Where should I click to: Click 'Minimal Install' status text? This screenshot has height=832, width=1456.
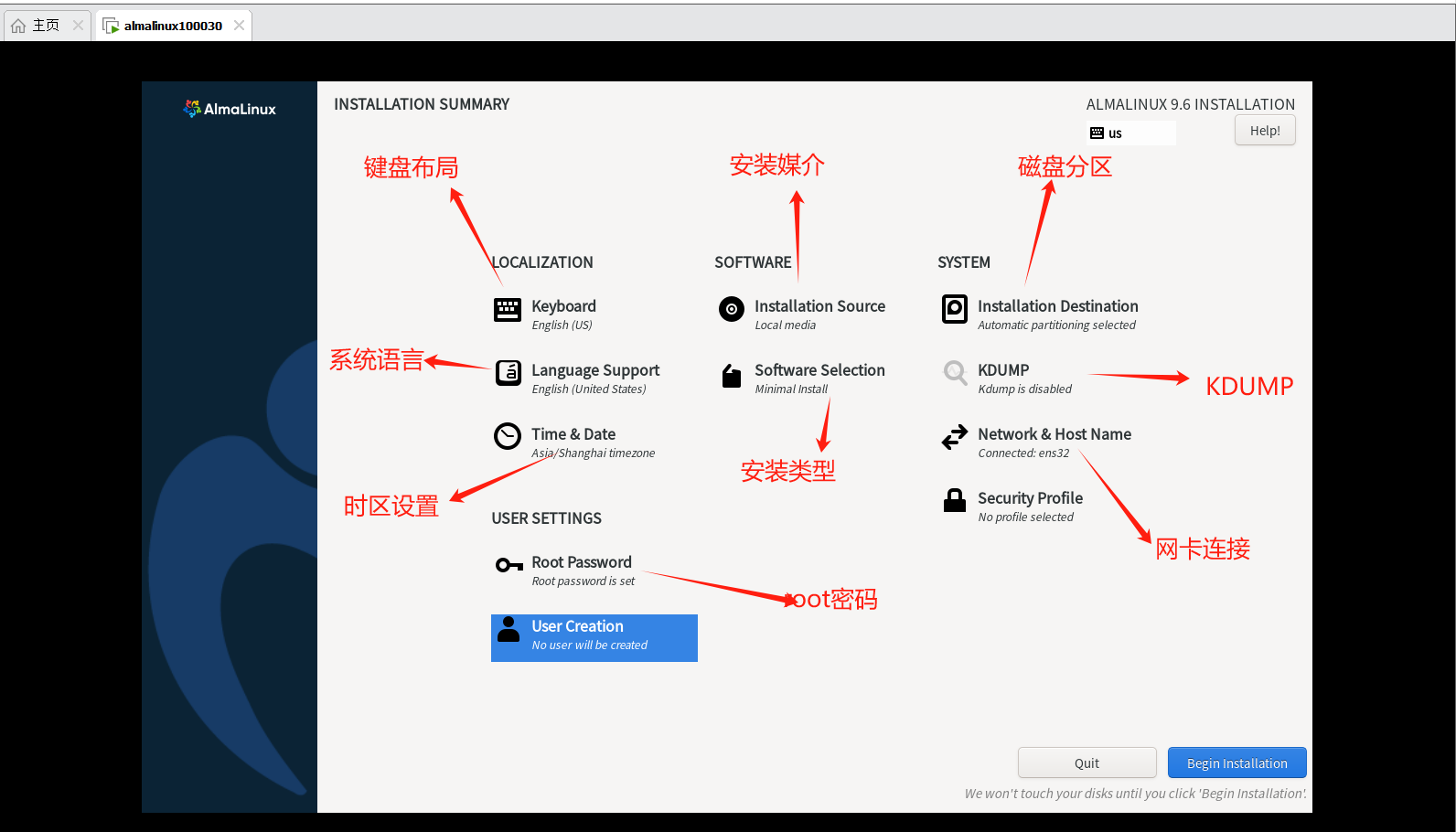pos(791,389)
